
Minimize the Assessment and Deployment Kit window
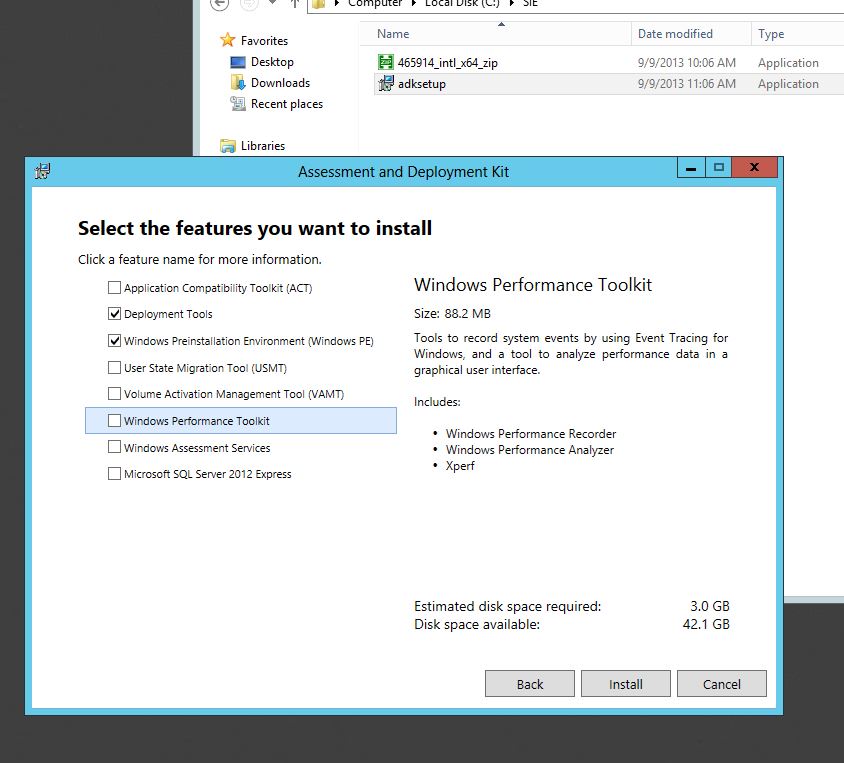point(691,168)
